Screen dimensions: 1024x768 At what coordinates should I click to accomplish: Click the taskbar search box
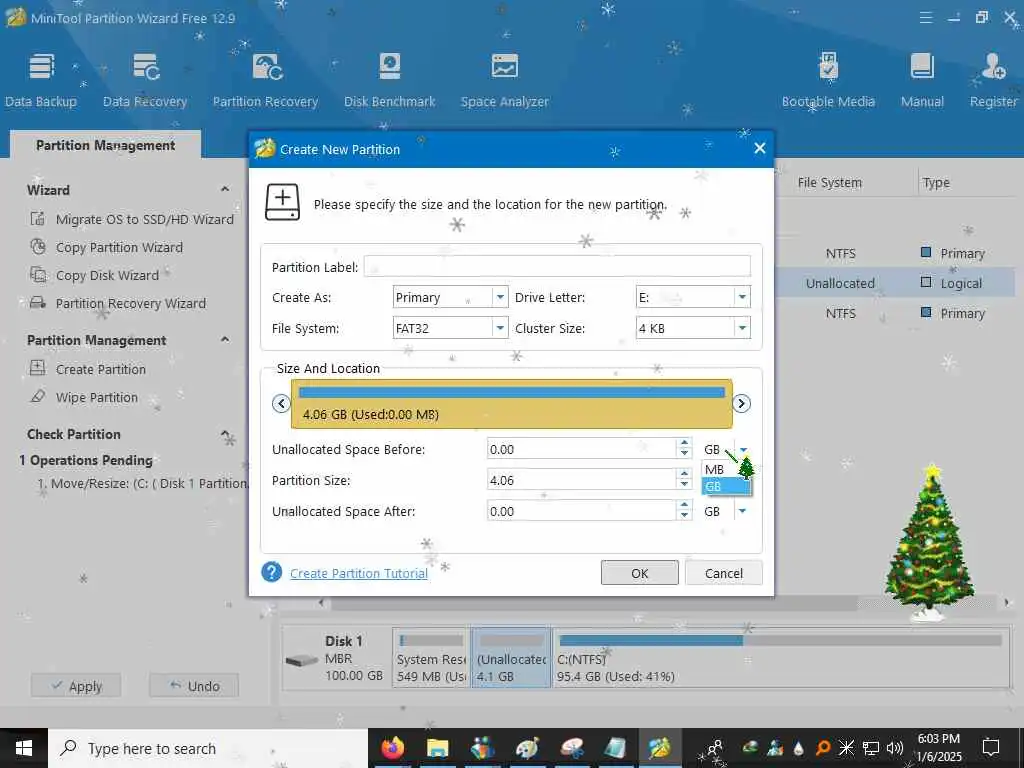tap(208, 748)
